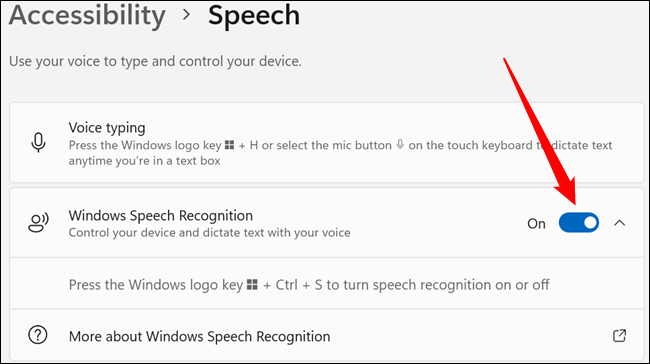The height and width of the screenshot is (364, 650).
Task: Collapse the Windows Speech Recognition section chevron
Action: click(619, 223)
